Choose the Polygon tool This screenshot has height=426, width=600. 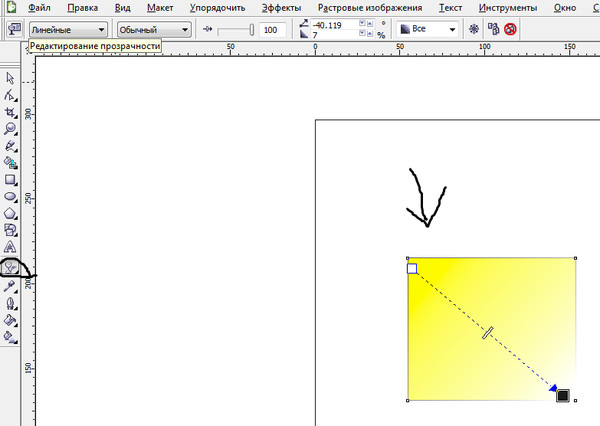point(10,214)
